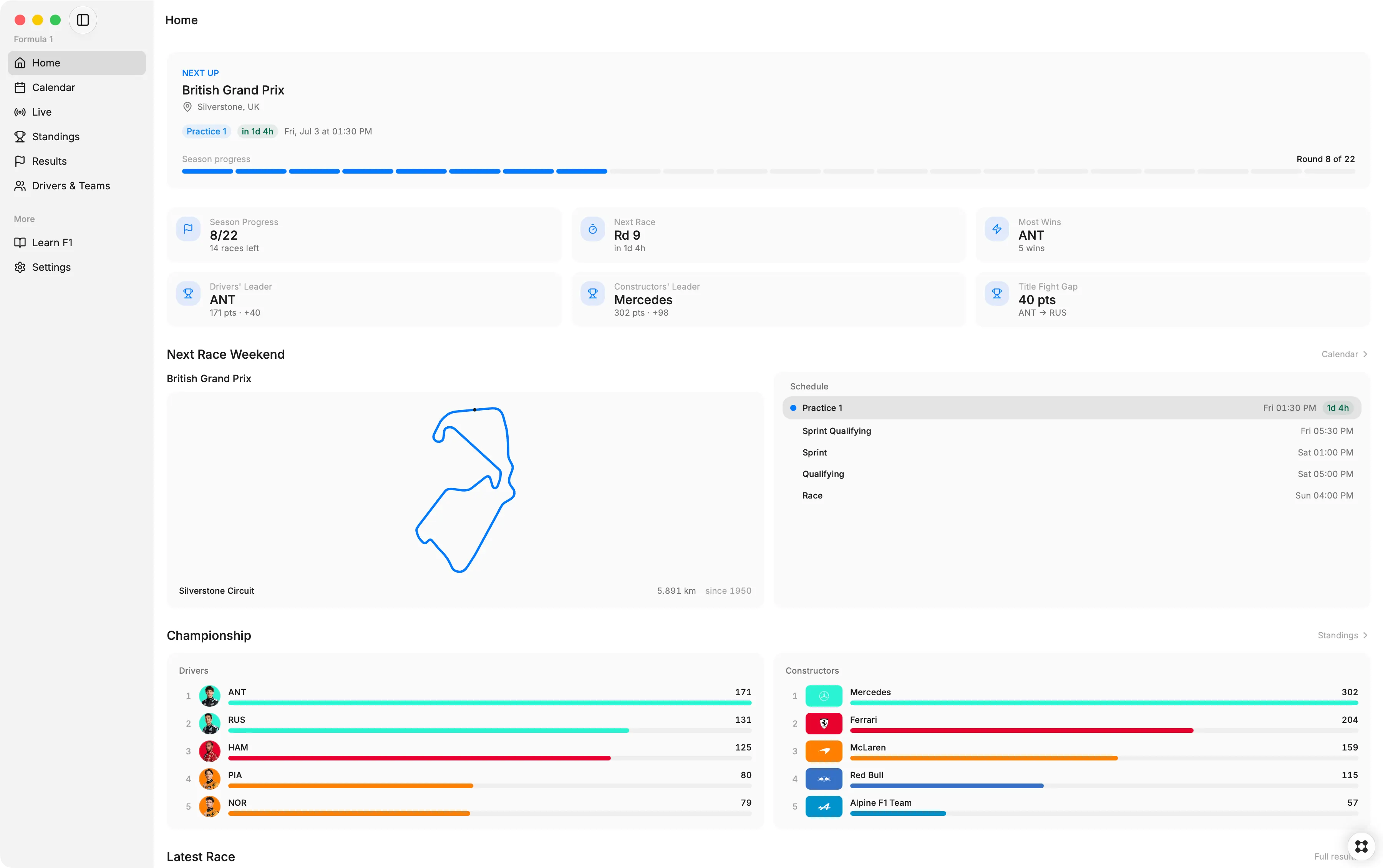Click the Most Wins lightning icon
1383x868 pixels.
pyautogui.click(x=997, y=229)
